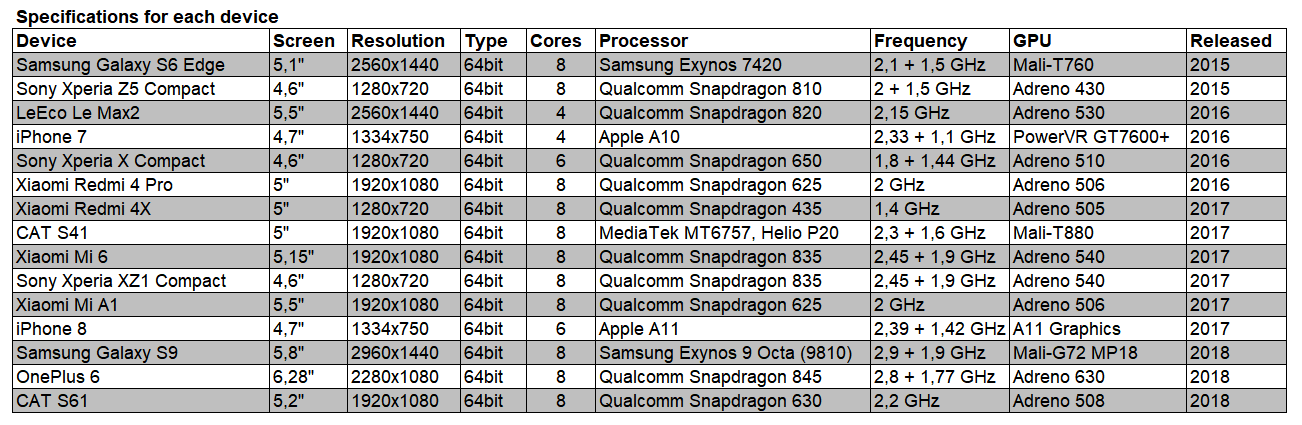Select the MediaTek MT6757, Helio P20 cell
This screenshot has height=425, width=1302.
point(733,233)
